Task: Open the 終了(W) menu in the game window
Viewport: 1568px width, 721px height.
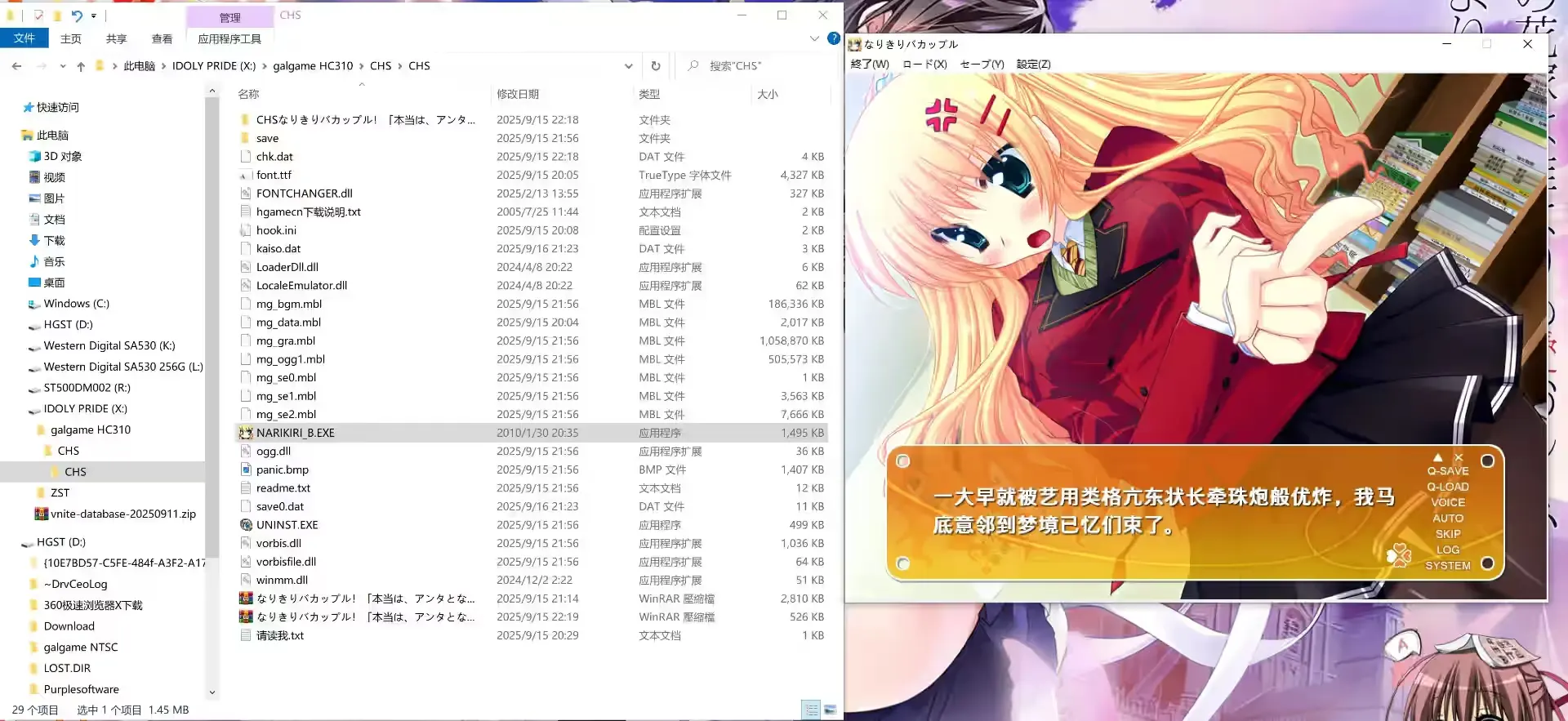Action: click(870, 64)
